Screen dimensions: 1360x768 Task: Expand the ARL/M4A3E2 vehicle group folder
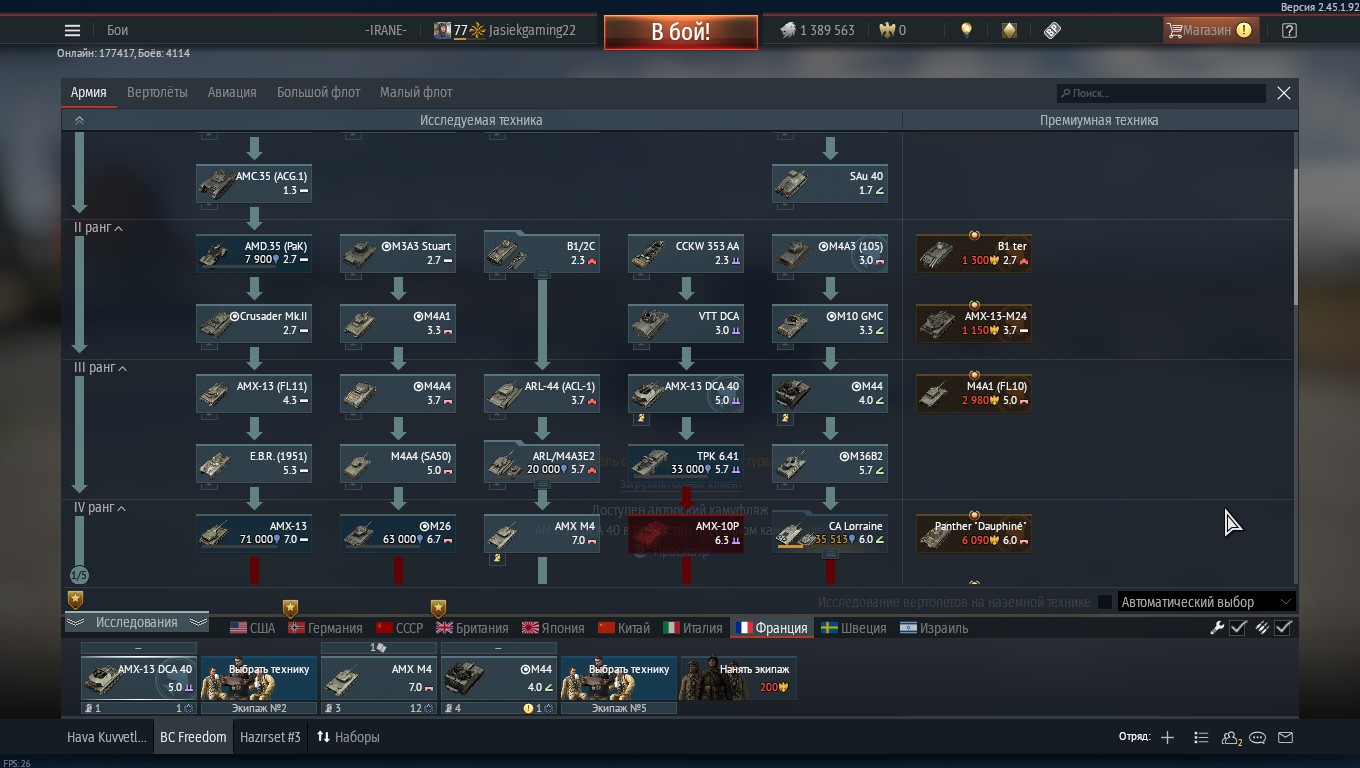pyautogui.click(x=542, y=463)
